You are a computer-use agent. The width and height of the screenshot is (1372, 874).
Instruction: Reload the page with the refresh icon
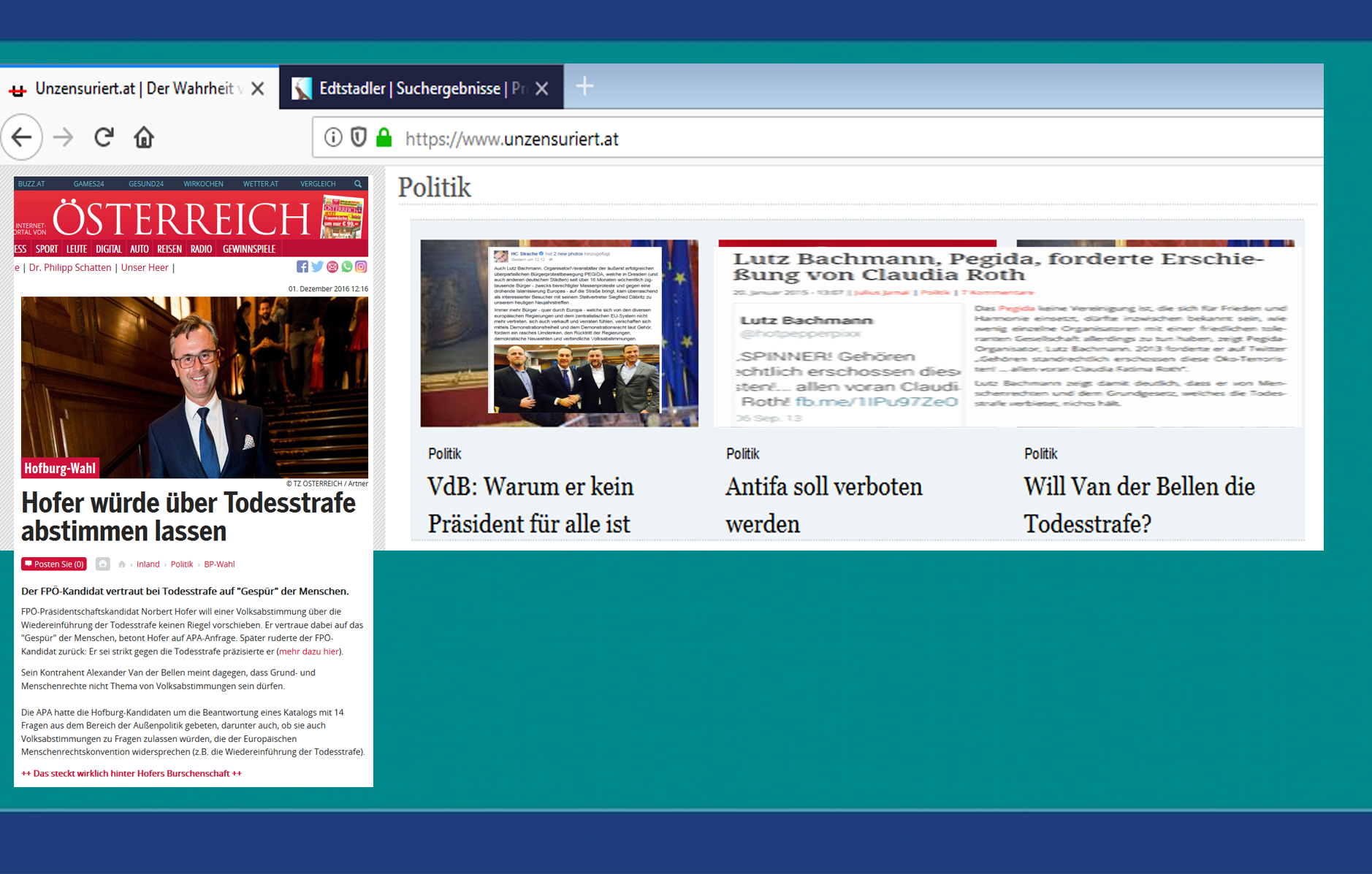tap(104, 137)
